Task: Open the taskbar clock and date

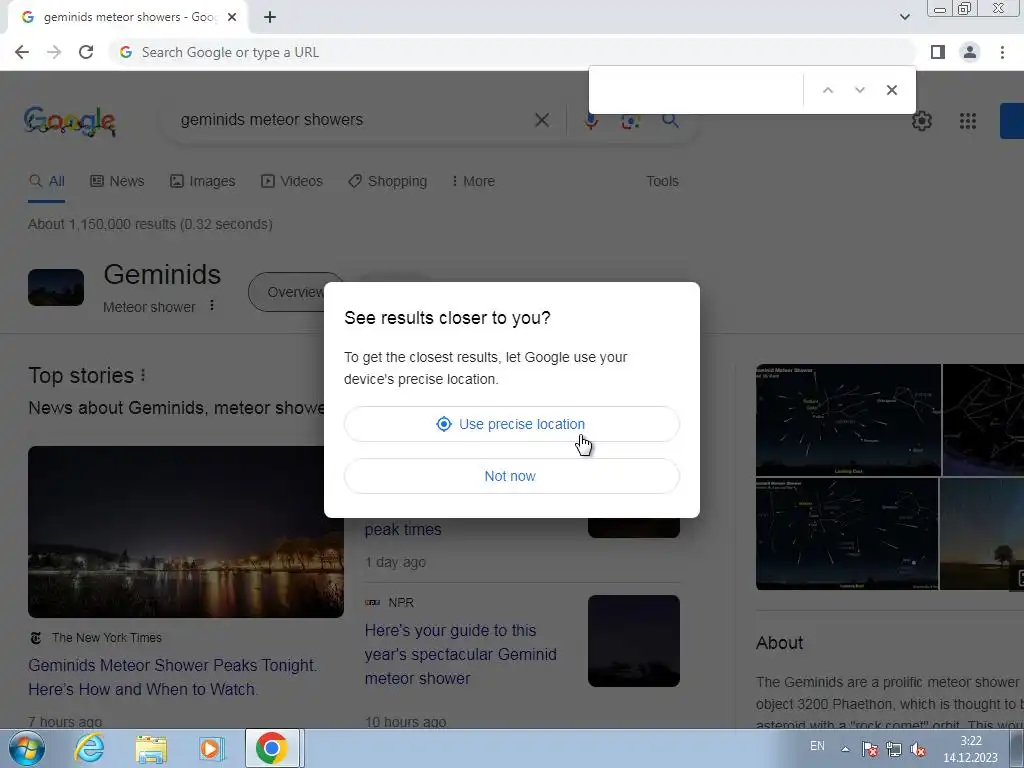Action: 970,749
